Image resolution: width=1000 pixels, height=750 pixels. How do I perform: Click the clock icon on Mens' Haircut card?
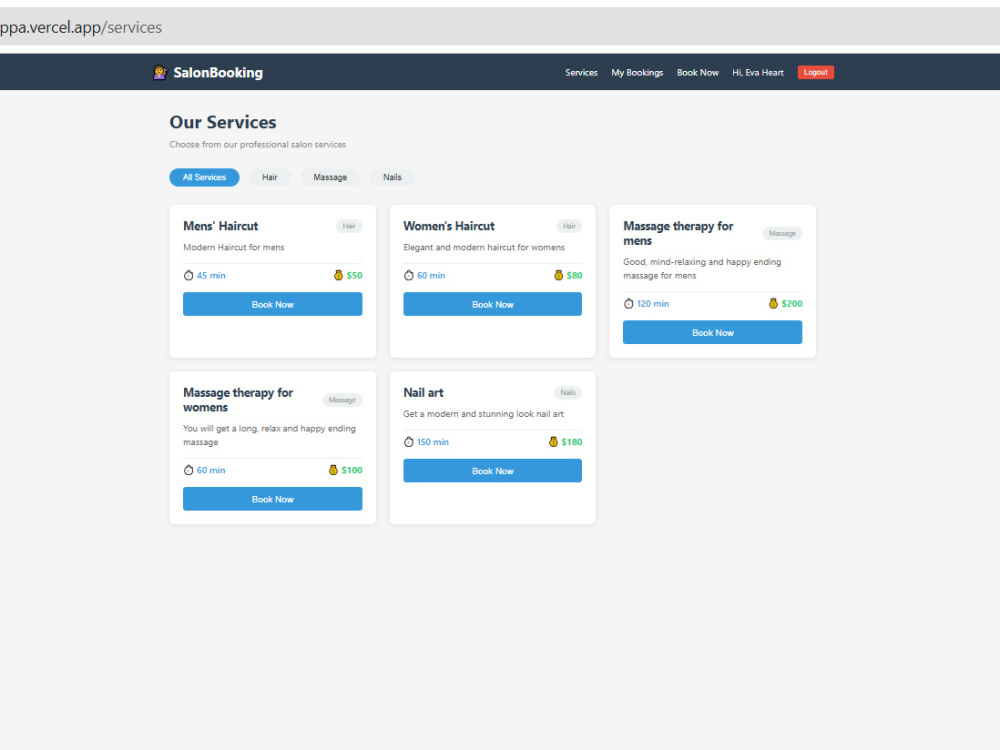(x=188, y=276)
